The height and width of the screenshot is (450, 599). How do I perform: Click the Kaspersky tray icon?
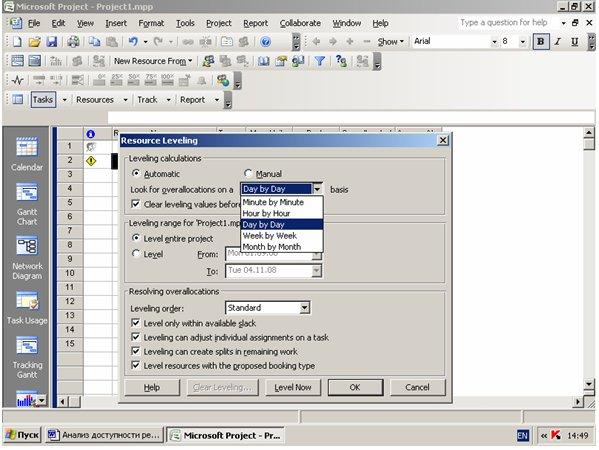click(556, 435)
